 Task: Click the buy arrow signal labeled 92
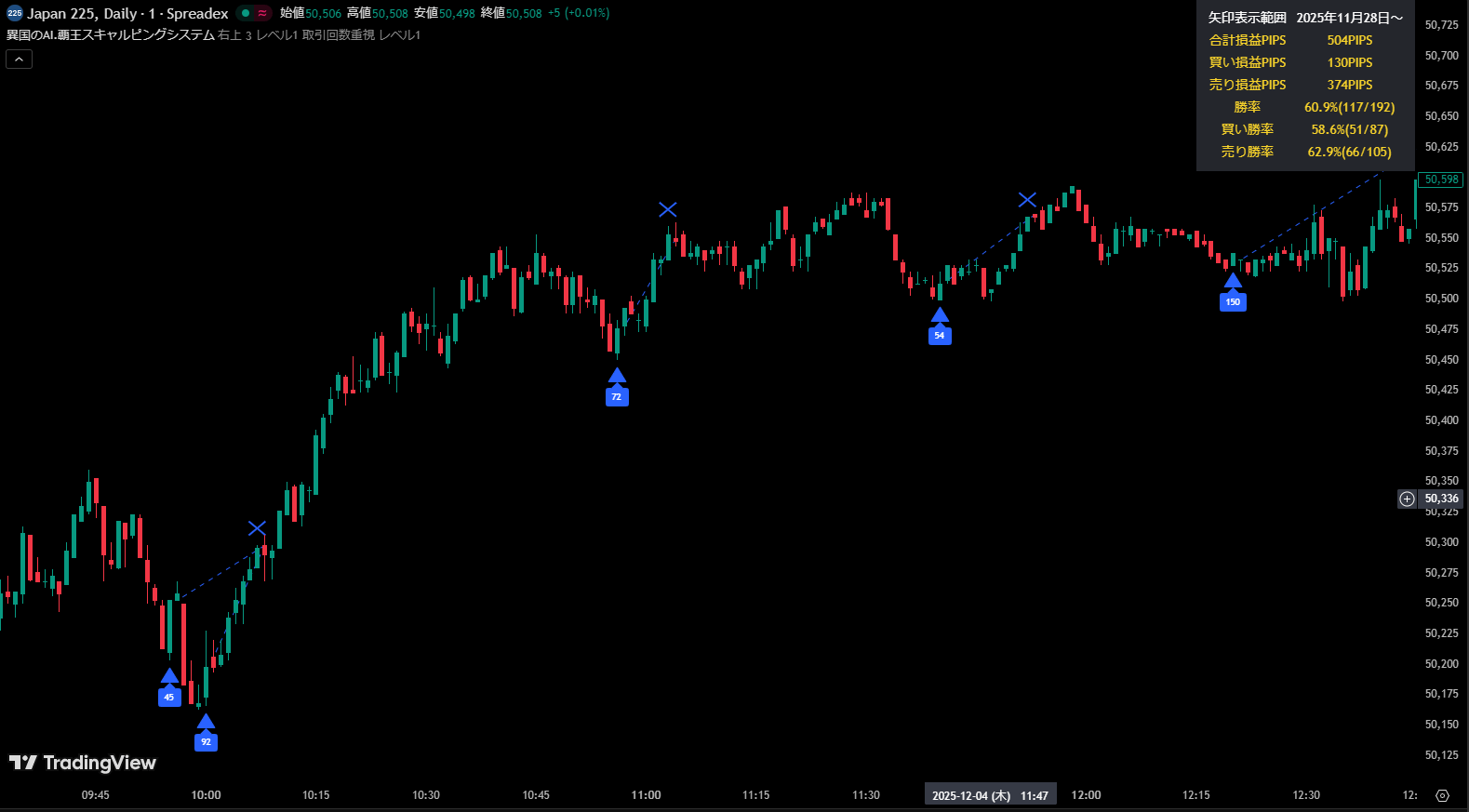(206, 733)
